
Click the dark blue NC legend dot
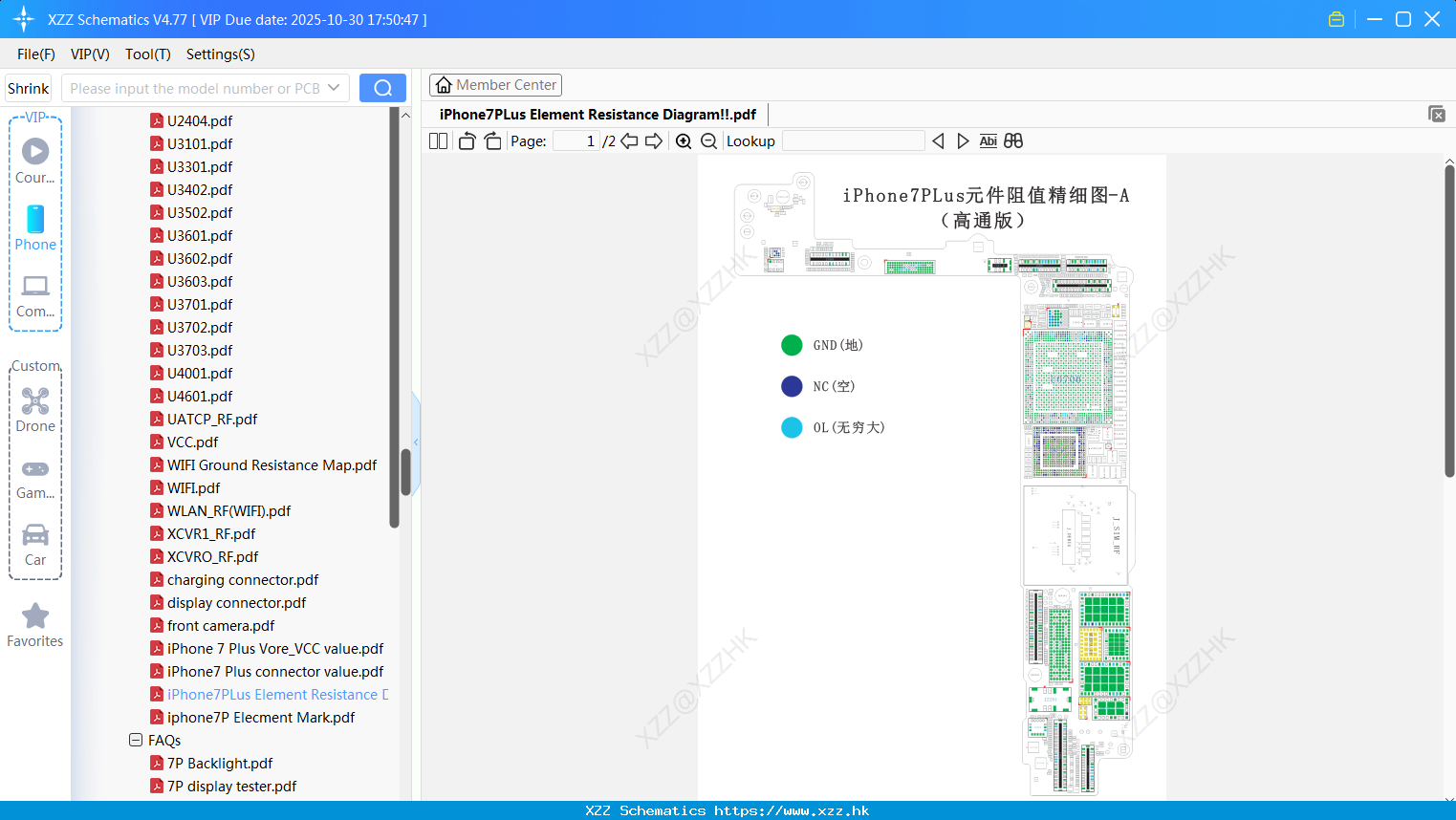pyautogui.click(x=792, y=386)
